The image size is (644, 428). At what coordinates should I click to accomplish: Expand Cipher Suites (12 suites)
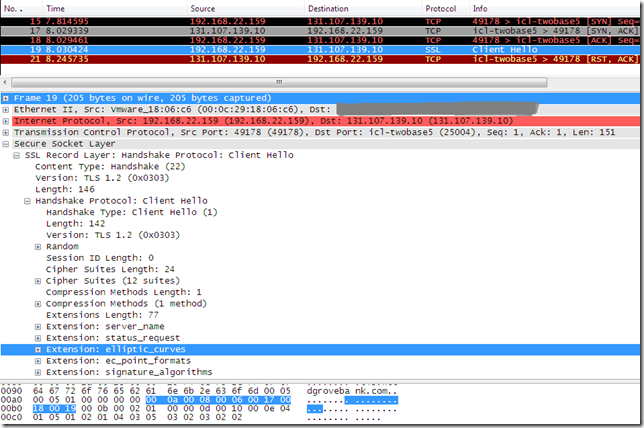pyautogui.click(x=38, y=281)
